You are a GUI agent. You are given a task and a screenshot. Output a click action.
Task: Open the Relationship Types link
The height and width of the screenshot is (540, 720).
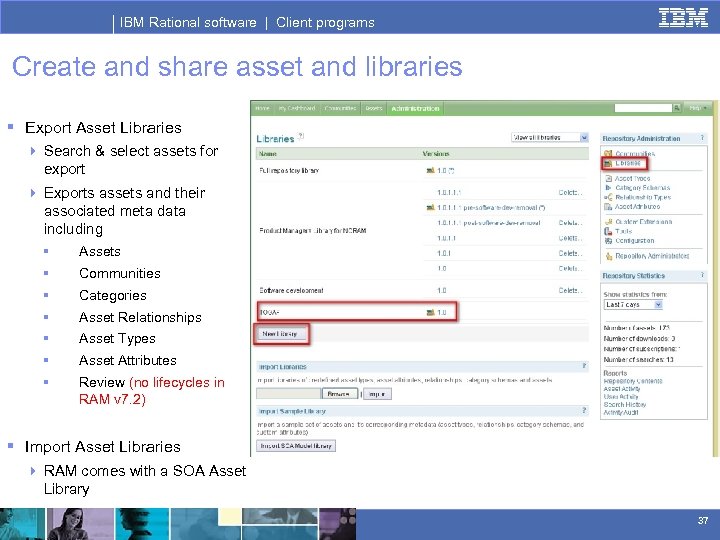(x=643, y=197)
